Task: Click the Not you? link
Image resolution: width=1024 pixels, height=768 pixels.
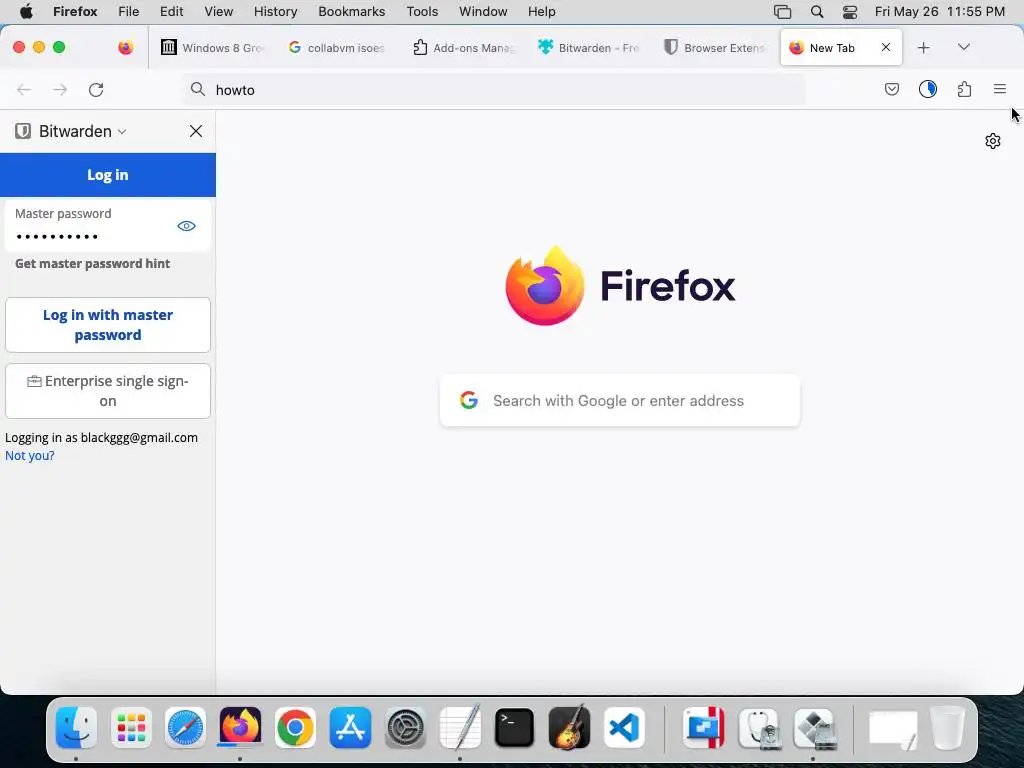Action: [x=30, y=455]
